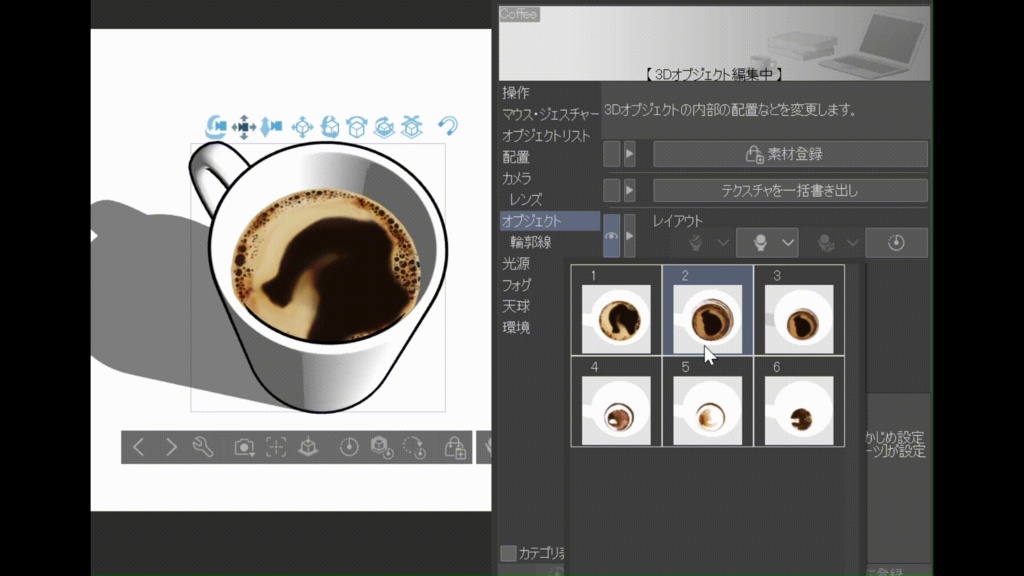Click the reset model scale cube icon
The height and width of the screenshot is (576, 1024).
[x=382, y=447]
